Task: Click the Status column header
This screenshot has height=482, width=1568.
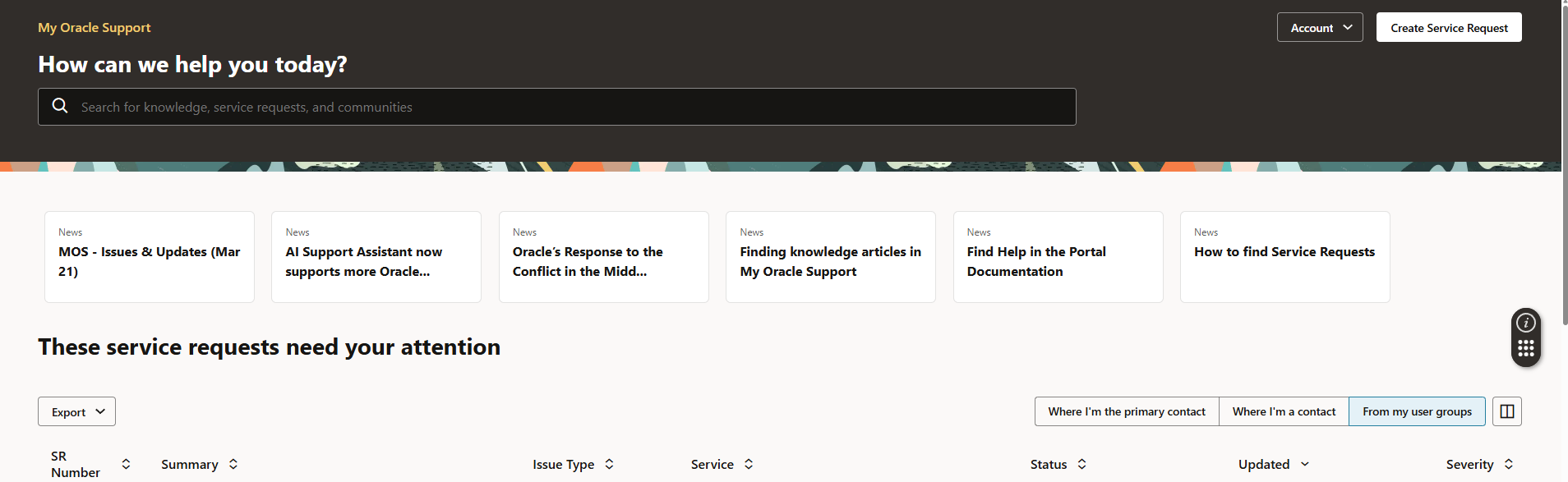Action: coord(1049,464)
